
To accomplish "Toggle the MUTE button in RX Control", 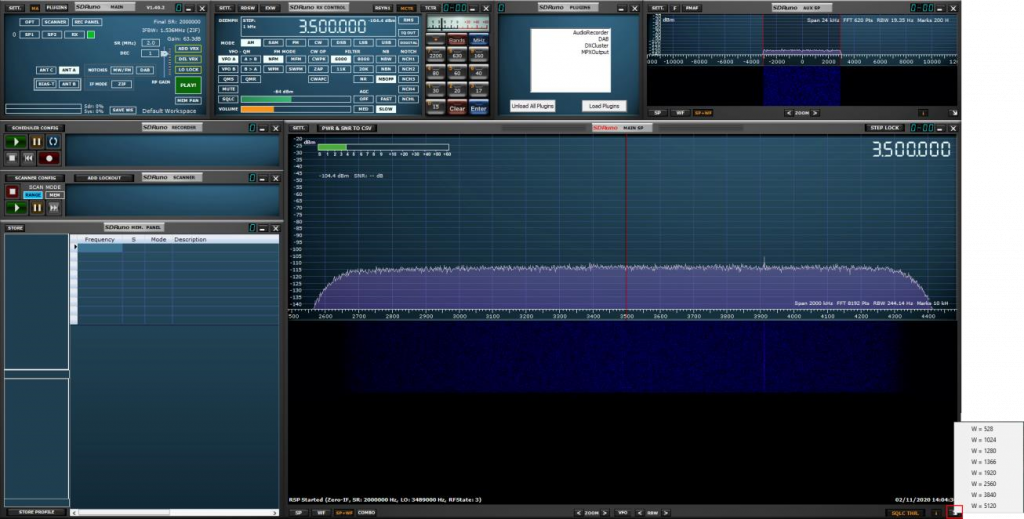I will [x=227, y=88].
